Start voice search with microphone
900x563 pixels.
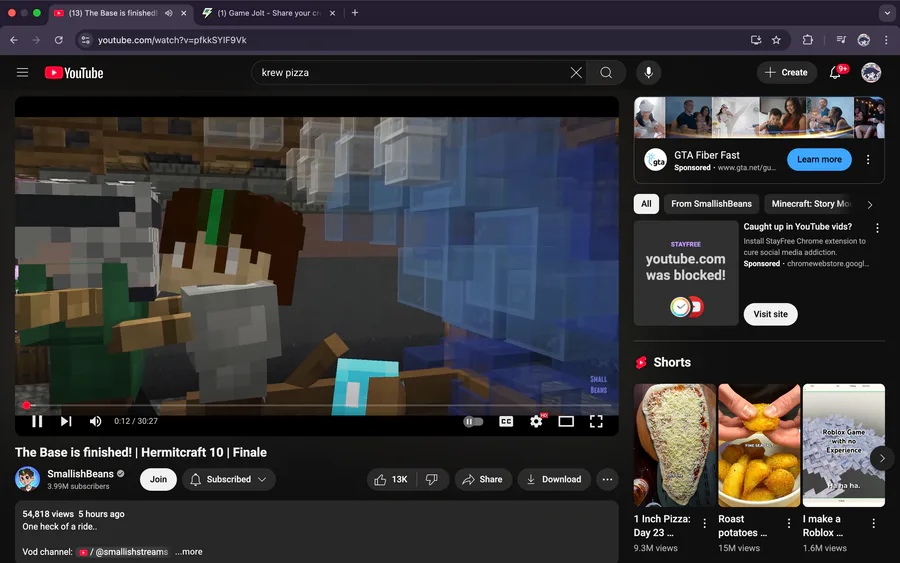(x=649, y=72)
